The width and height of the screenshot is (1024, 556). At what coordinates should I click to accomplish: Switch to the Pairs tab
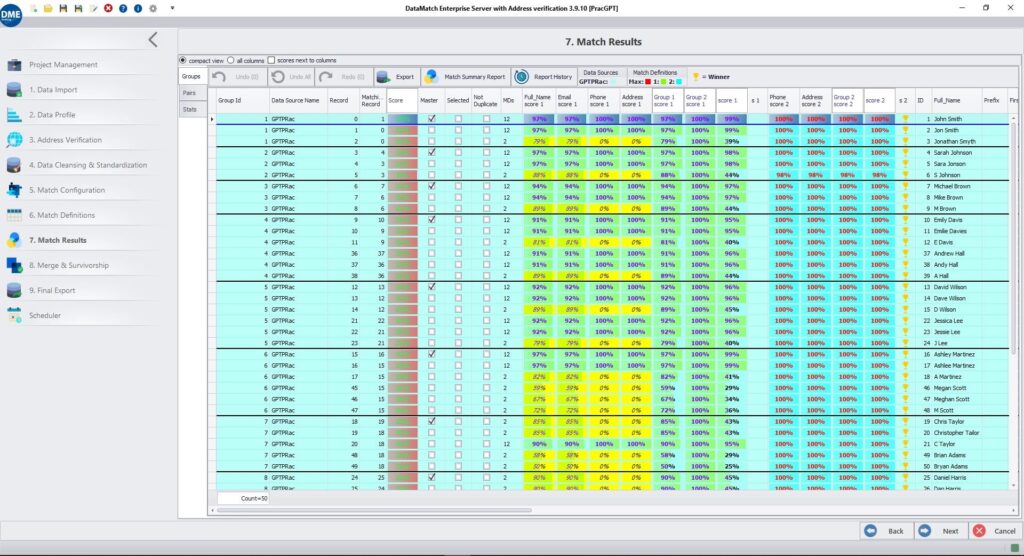(190, 92)
